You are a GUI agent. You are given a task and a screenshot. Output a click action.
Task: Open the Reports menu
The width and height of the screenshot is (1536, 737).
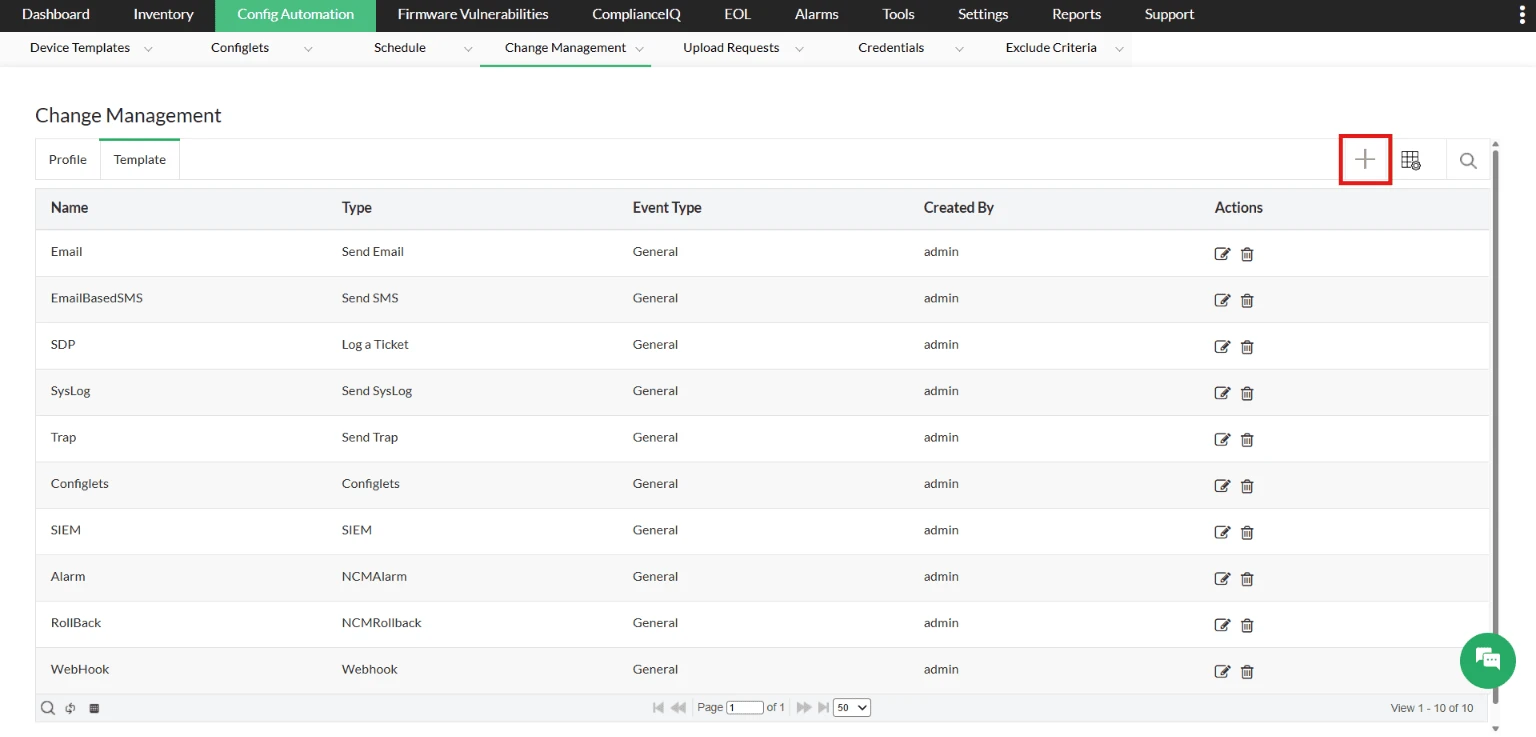[1077, 15]
